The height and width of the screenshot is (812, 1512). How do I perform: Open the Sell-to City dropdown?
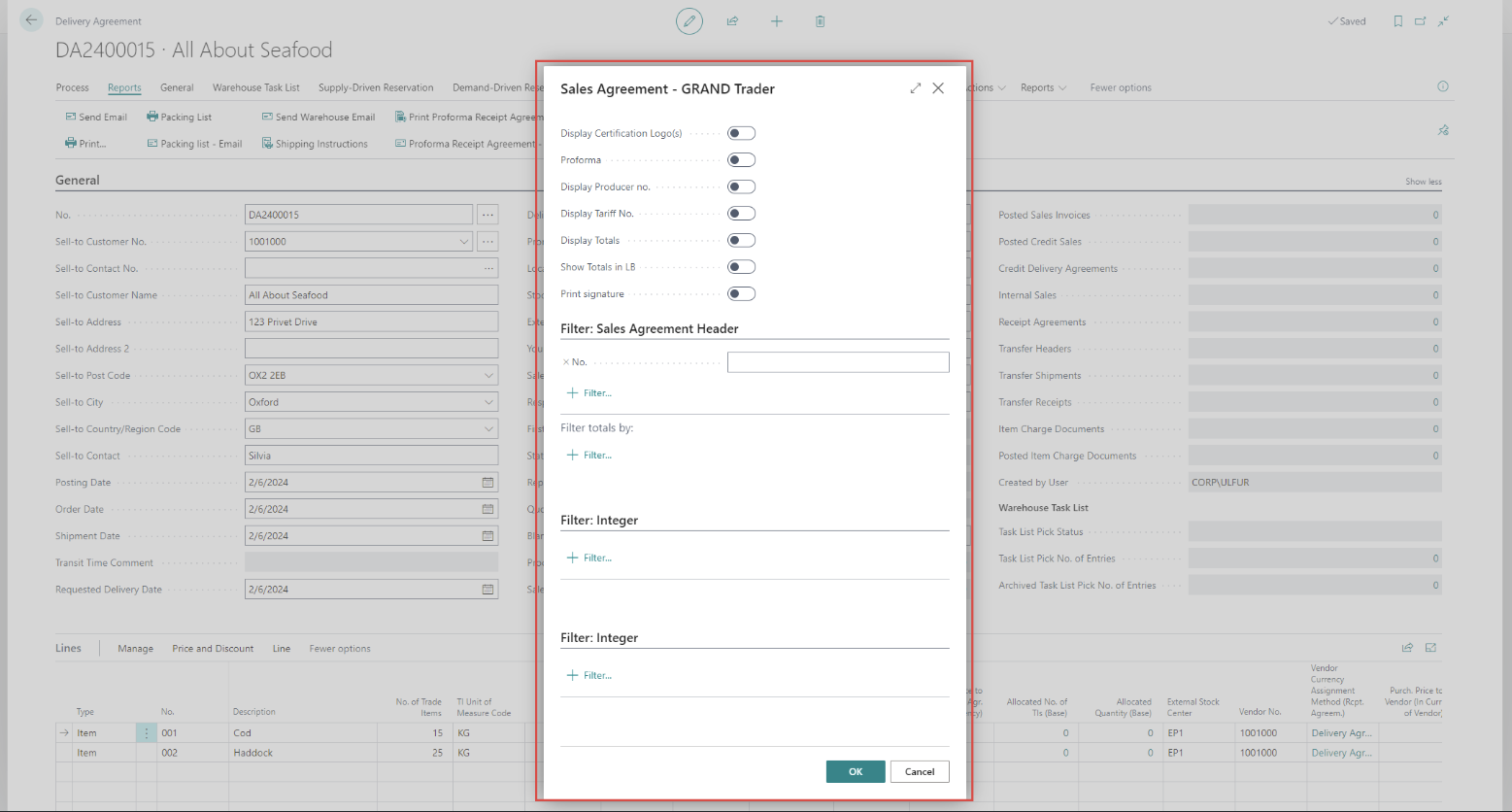click(x=487, y=402)
